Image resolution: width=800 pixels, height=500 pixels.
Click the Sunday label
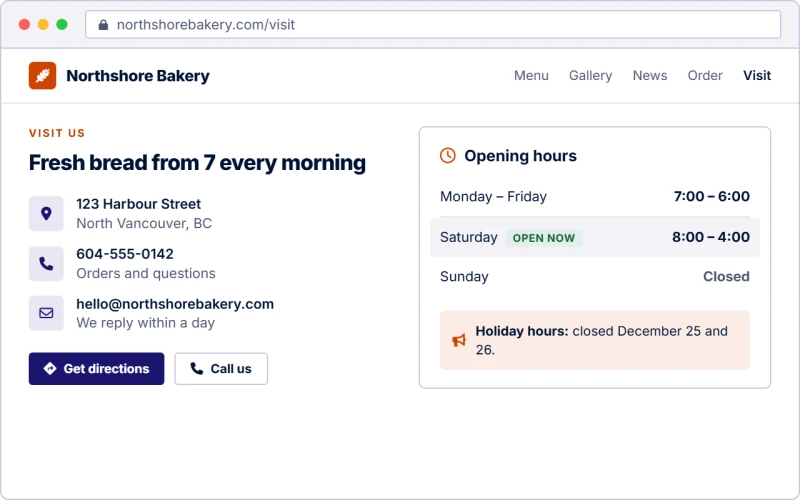[x=464, y=277]
